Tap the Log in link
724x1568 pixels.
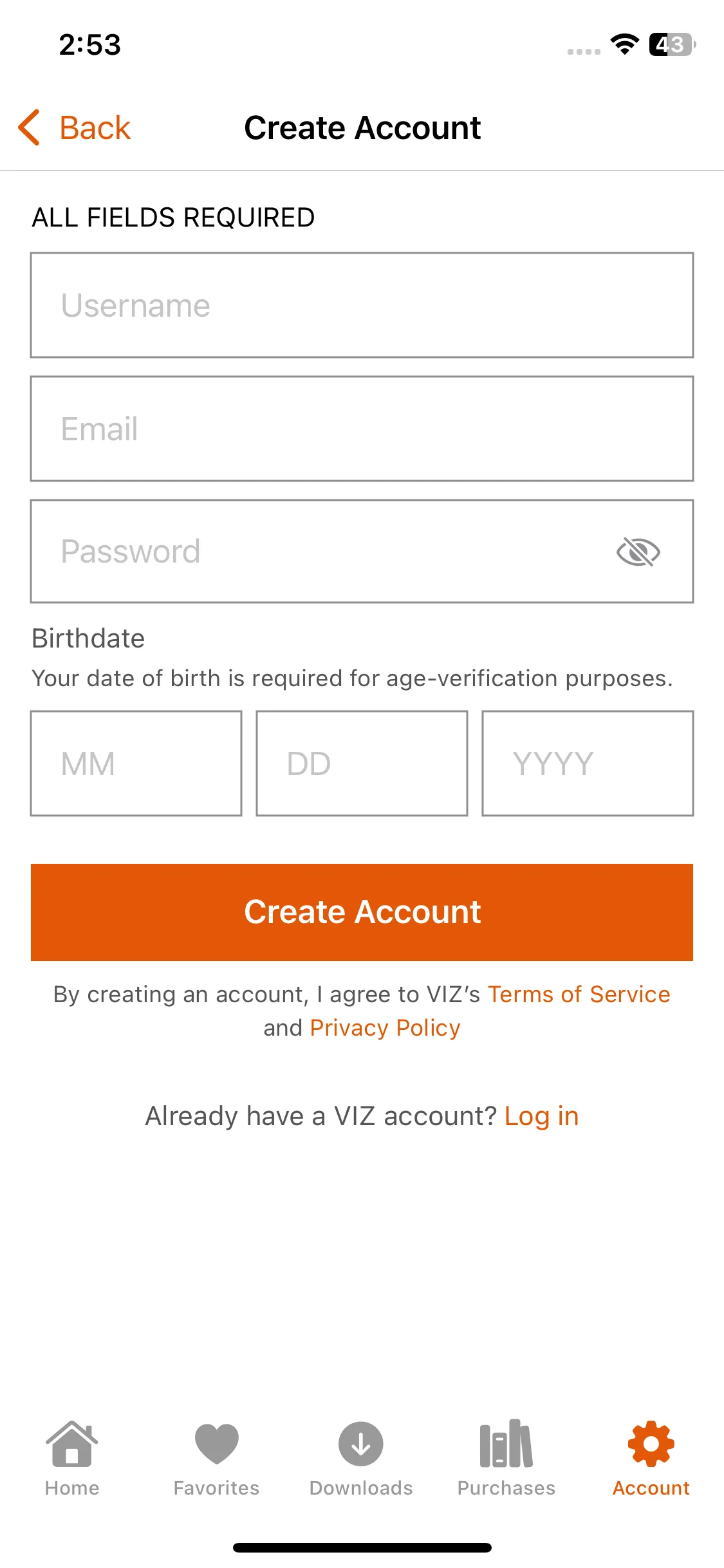(541, 1116)
